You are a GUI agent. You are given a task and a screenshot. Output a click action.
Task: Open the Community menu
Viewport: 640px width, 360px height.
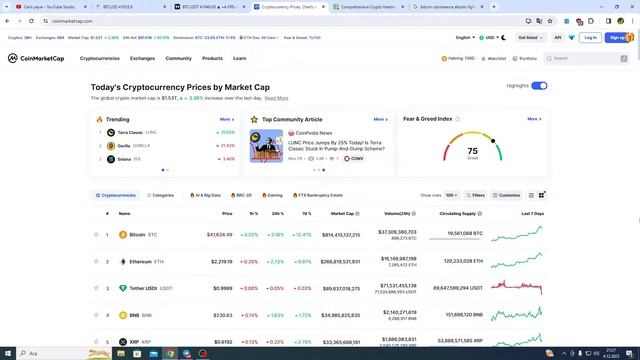pos(178,58)
